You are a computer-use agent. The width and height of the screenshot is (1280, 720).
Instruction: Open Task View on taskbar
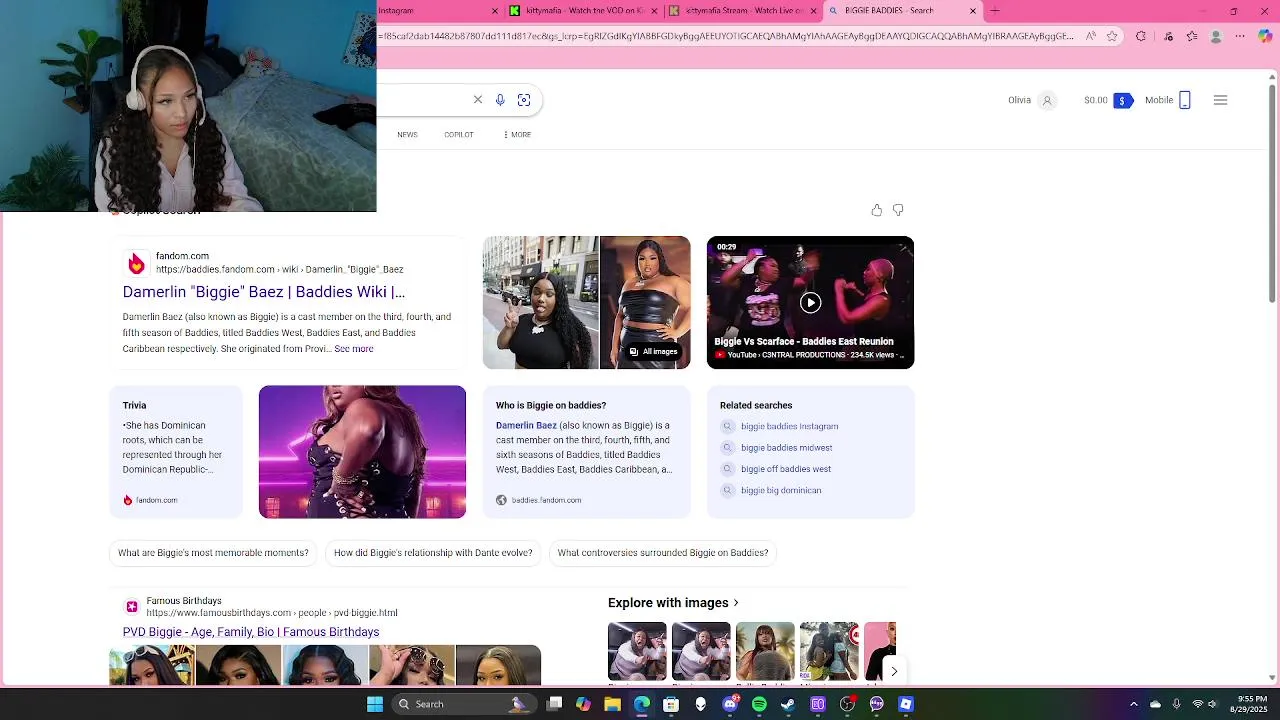(x=555, y=704)
